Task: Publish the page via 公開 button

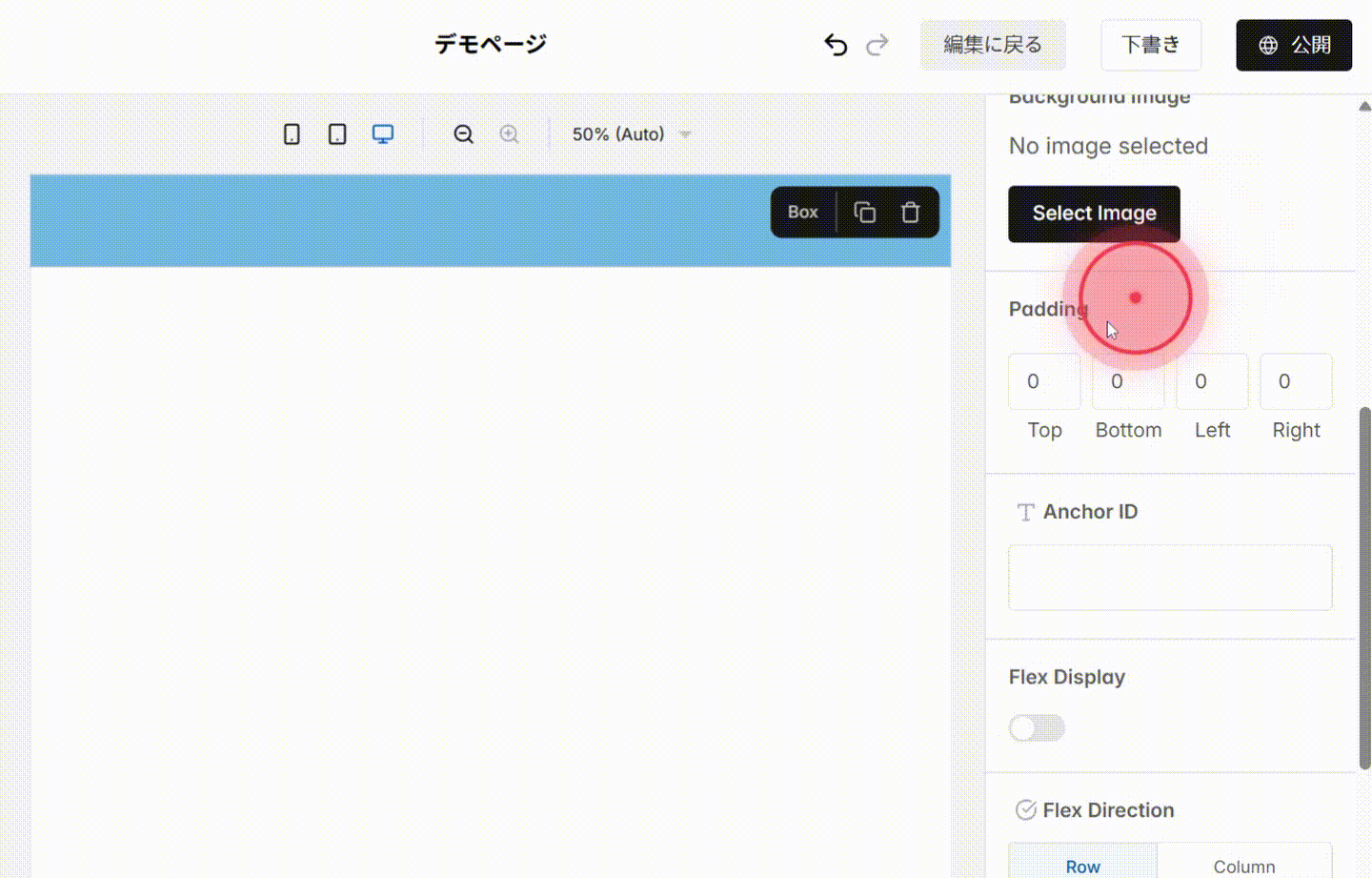Action: tap(1294, 44)
